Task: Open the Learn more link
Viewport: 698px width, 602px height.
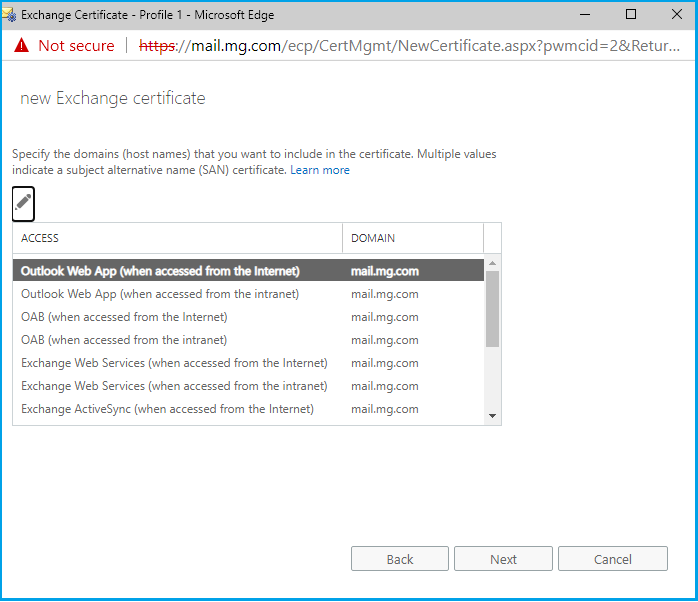Action: (320, 170)
